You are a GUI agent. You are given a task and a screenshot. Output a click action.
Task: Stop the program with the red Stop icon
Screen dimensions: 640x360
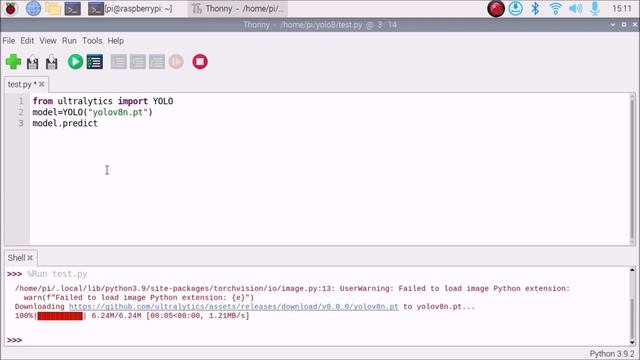tap(200, 62)
